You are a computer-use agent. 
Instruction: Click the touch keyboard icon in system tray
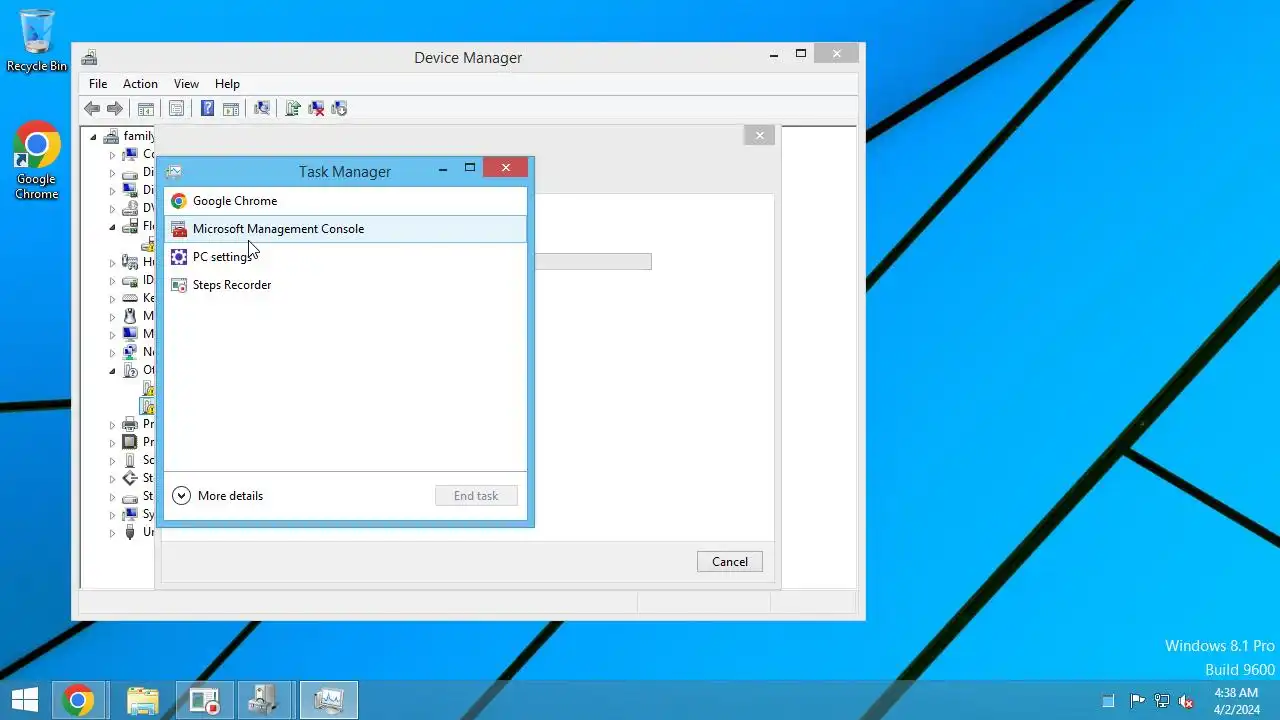1107,701
